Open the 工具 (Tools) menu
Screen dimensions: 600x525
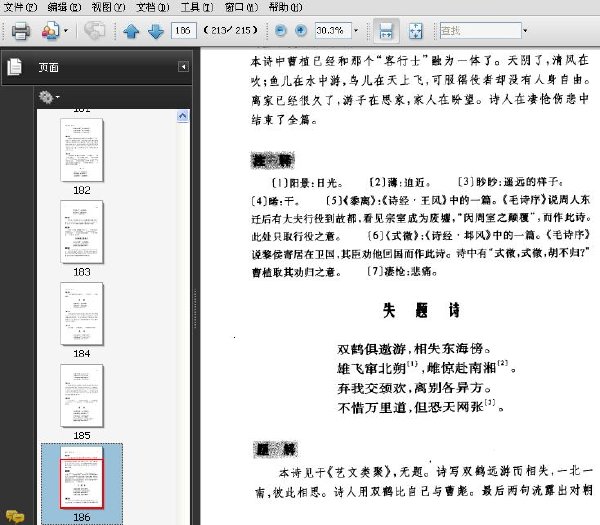pyautogui.click(x=197, y=7)
